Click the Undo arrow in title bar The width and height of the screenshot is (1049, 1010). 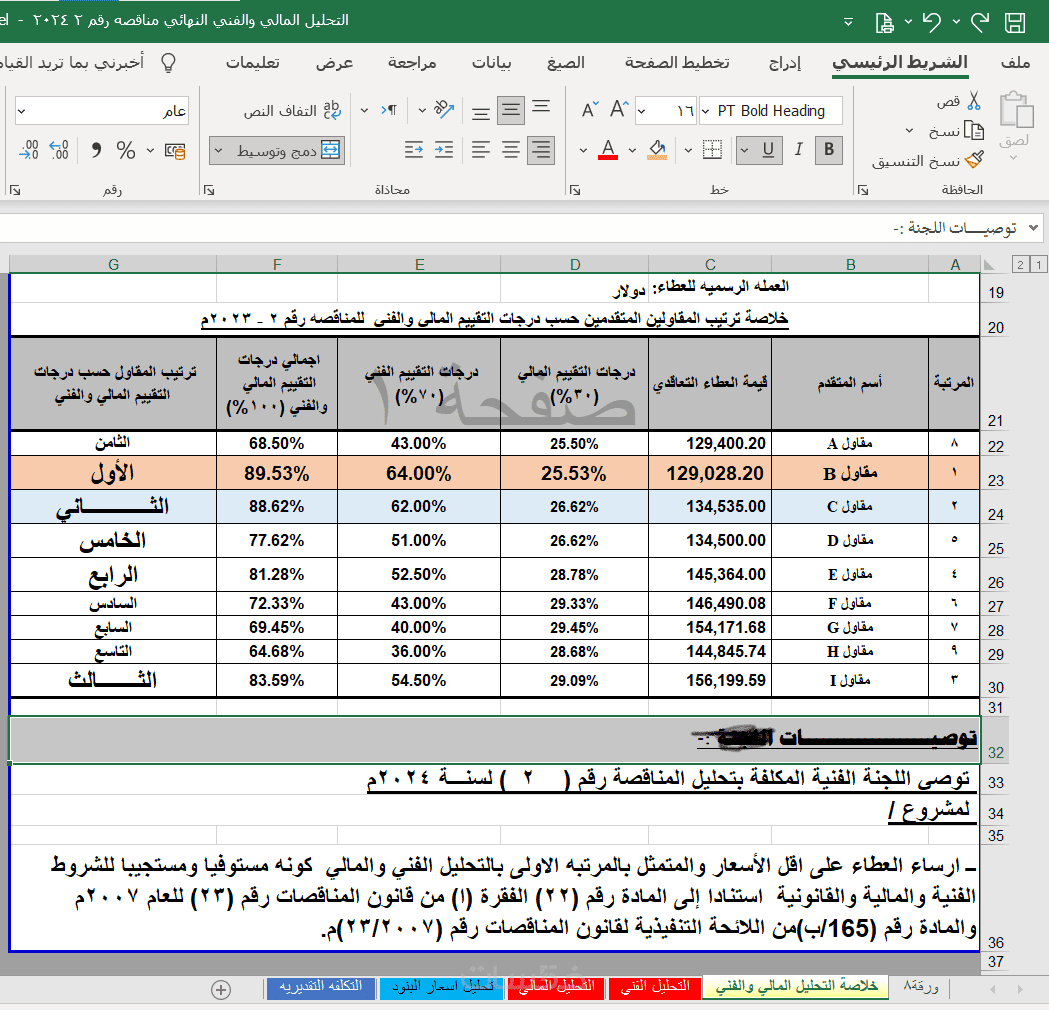pyautogui.click(x=932, y=23)
